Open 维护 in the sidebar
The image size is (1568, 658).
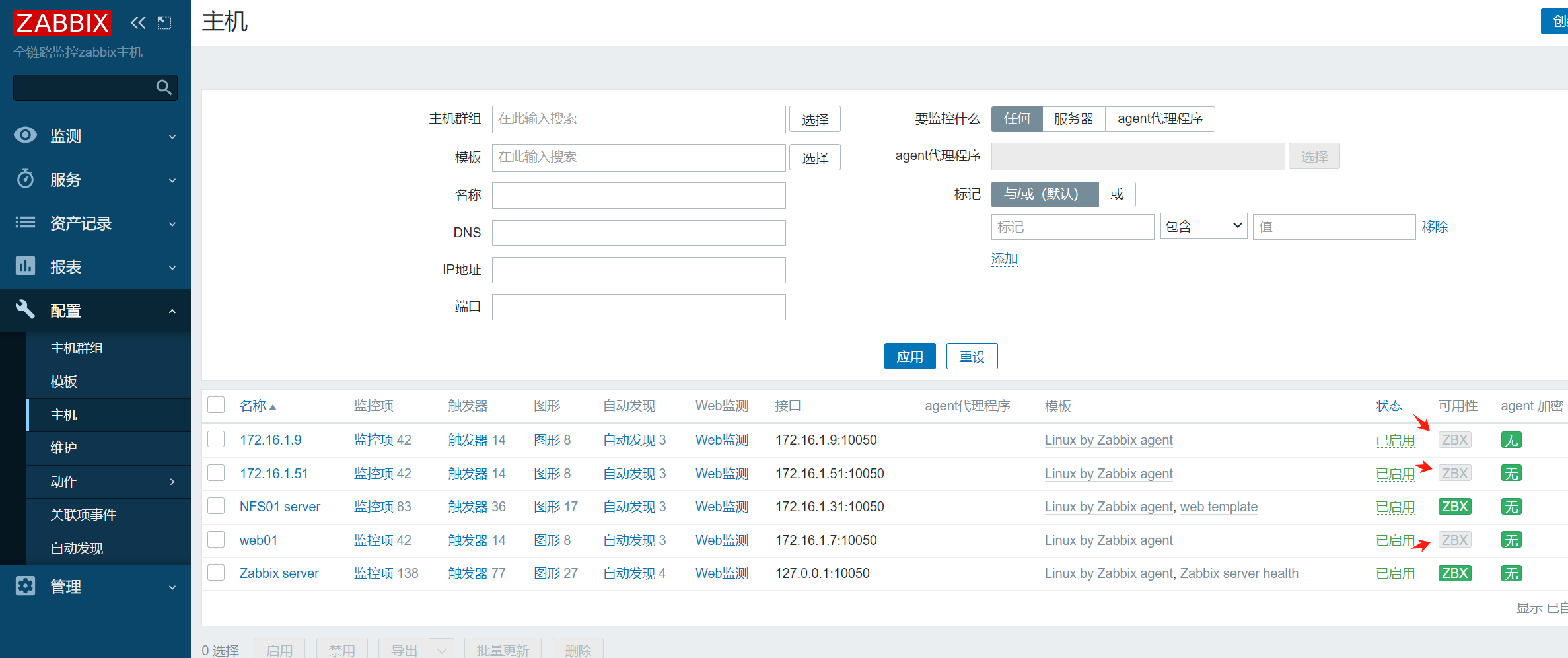point(108,448)
